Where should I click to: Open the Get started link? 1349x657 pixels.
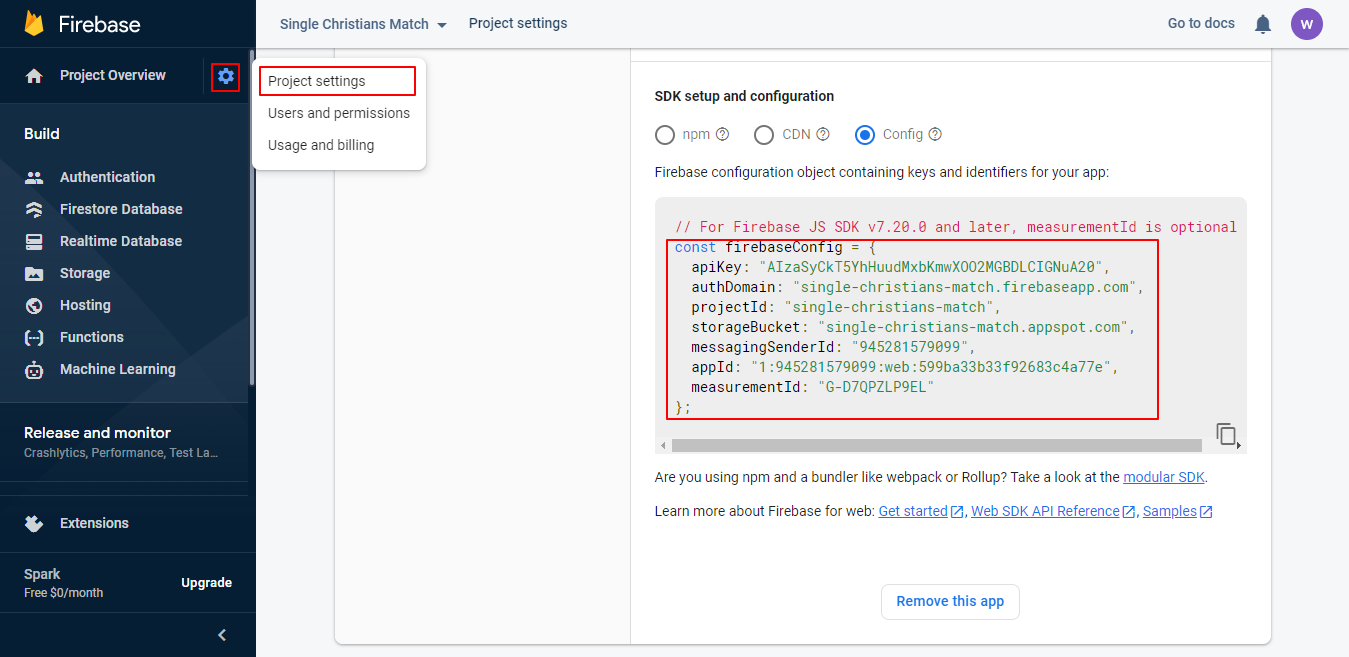coord(913,511)
